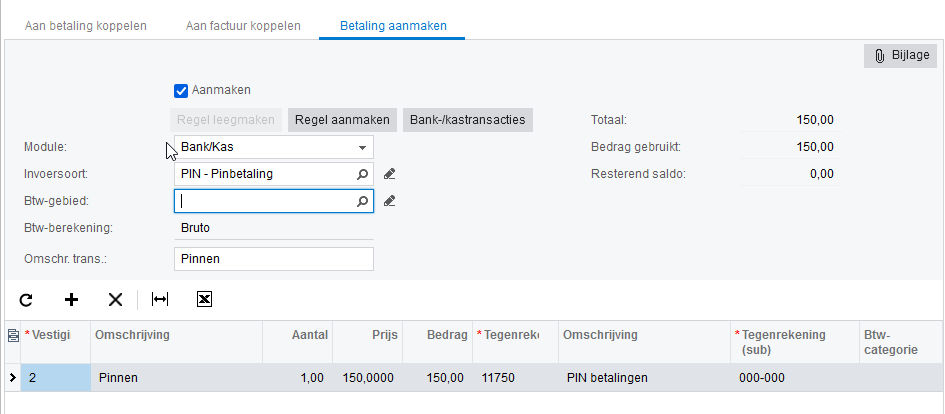
Task: Uncheck the Aanmaken checkbox
Action: [181, 90]
